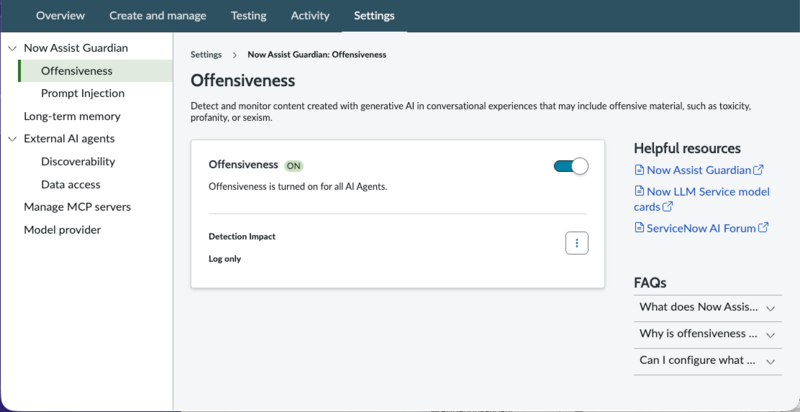Select the Settings tab
This screenshot has width=800, height=412.
[x=374, y=16]
